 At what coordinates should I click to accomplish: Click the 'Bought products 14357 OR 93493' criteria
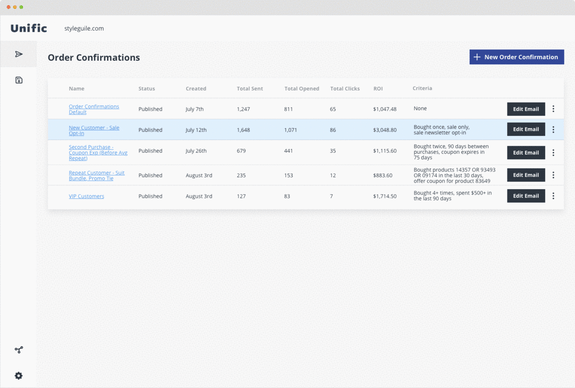coord(454,175)
